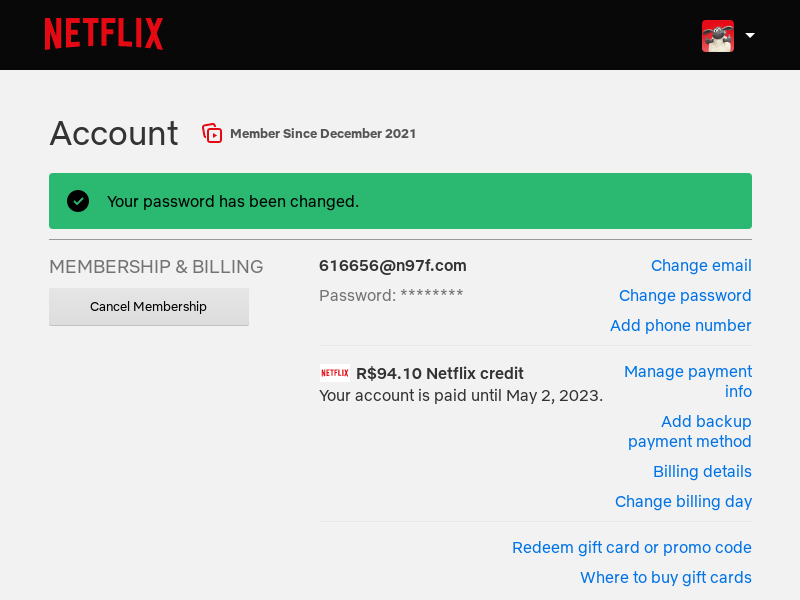Open Change billing day link
This screenshot has width=800, height=600.
click(x=683, y=502)
